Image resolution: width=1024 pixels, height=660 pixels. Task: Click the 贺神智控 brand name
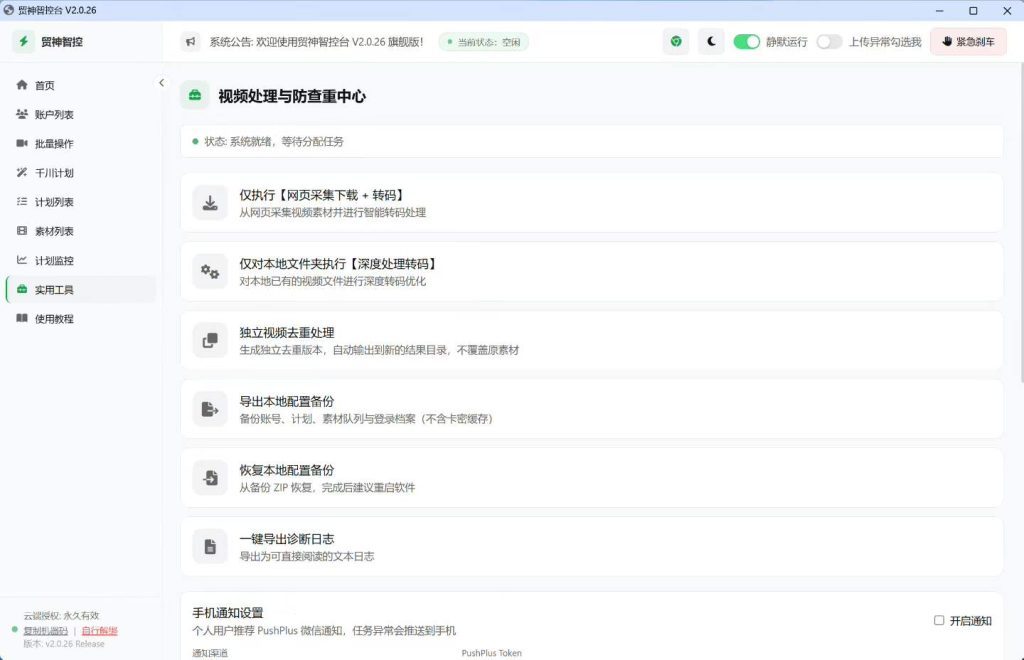click(61, 42)
